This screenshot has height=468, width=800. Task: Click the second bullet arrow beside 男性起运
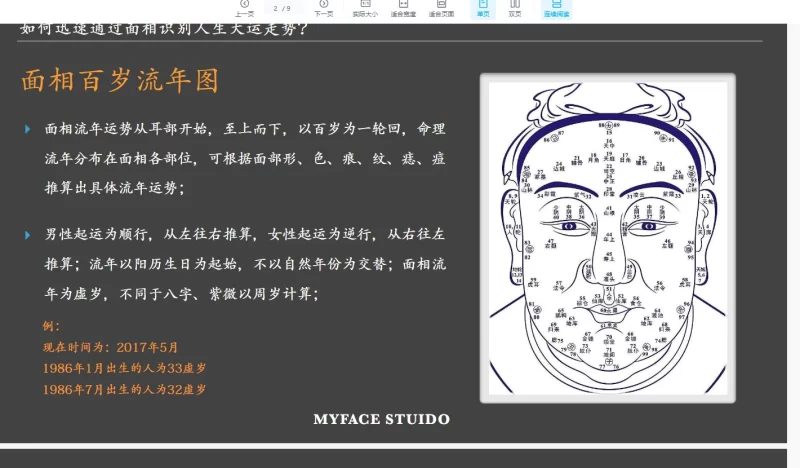27,235
